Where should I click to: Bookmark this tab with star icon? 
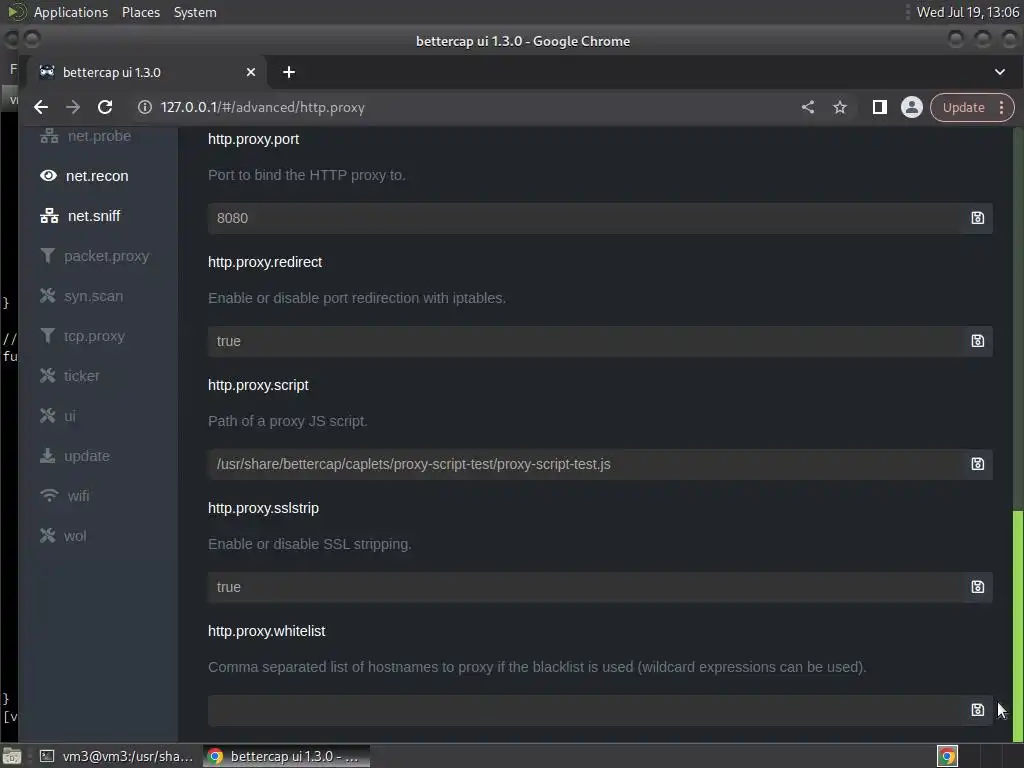tap(840, 107)
